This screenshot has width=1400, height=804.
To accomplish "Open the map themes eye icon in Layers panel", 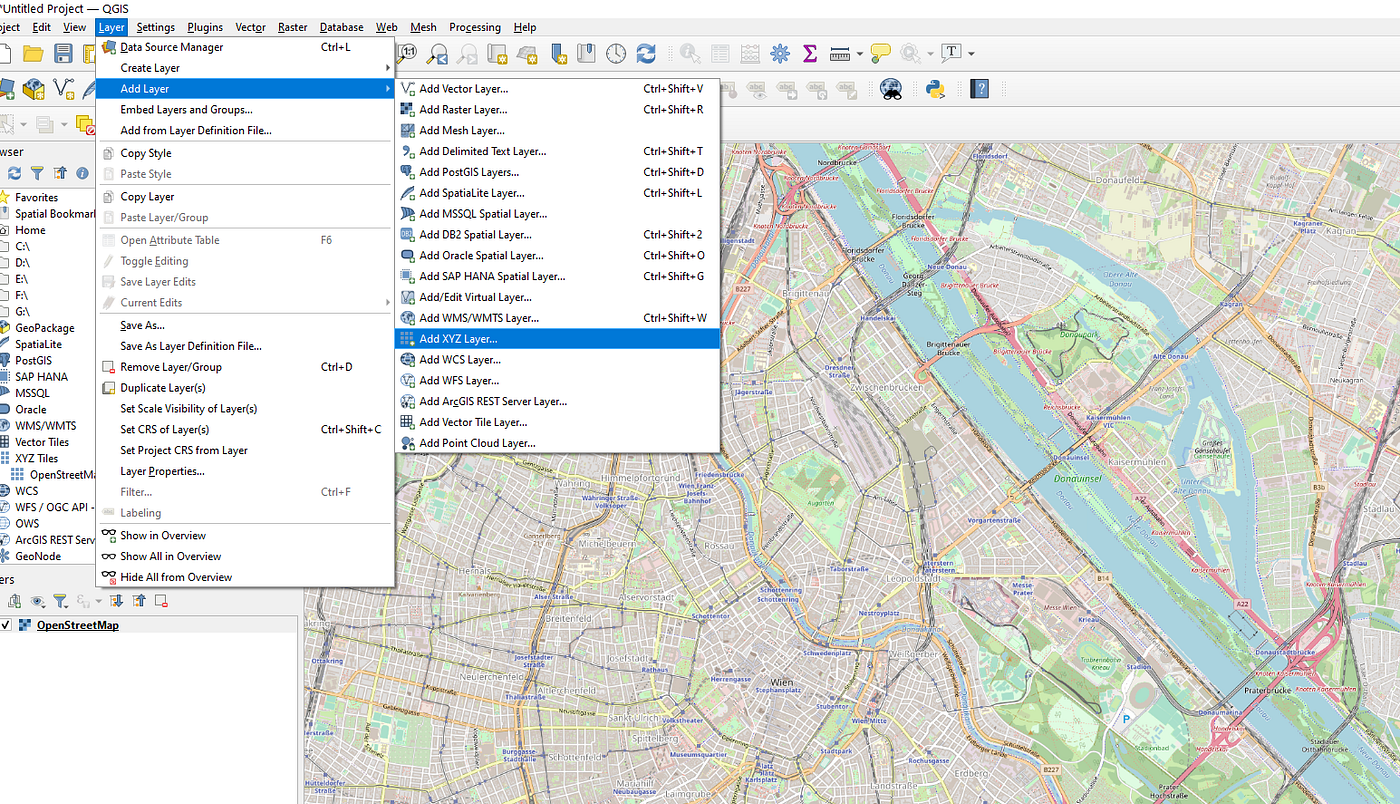I will (38, 601).
